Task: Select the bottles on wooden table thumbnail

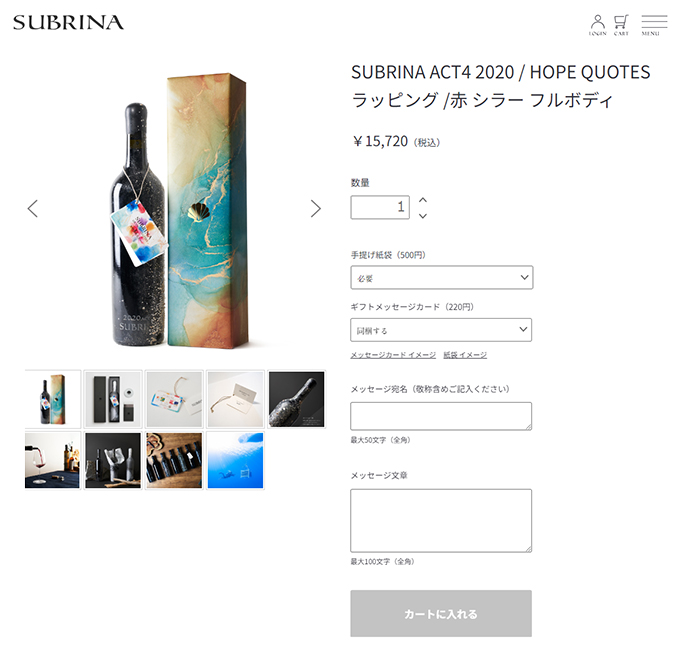Action: (x=174, y=461)
